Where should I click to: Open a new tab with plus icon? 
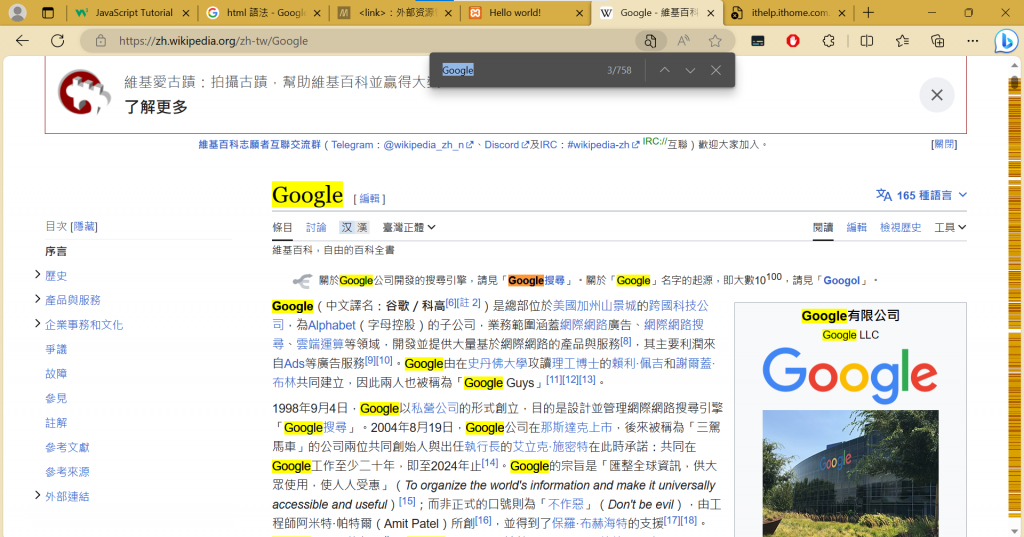868,12
